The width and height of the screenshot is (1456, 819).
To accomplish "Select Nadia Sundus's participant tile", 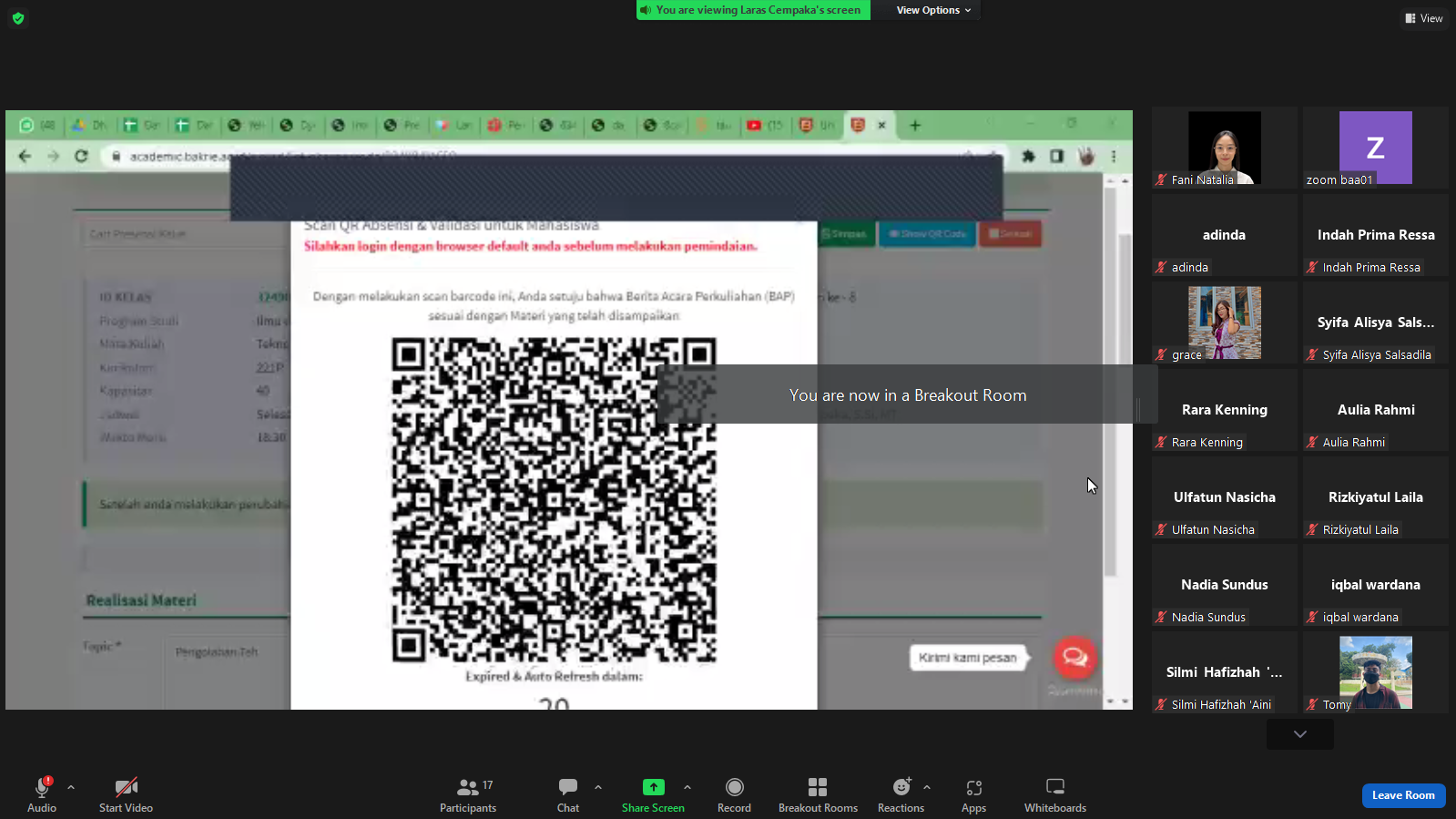I will coord(1225,585).
